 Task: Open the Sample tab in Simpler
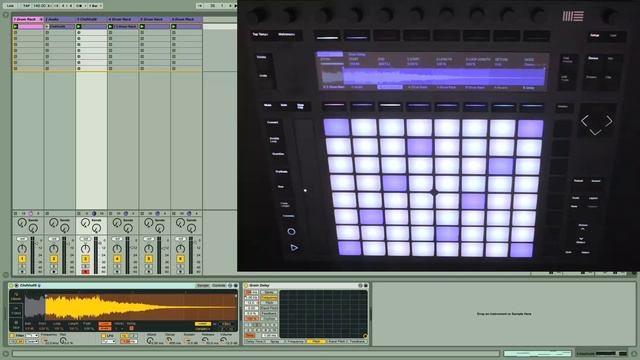(x=203, y=286)
